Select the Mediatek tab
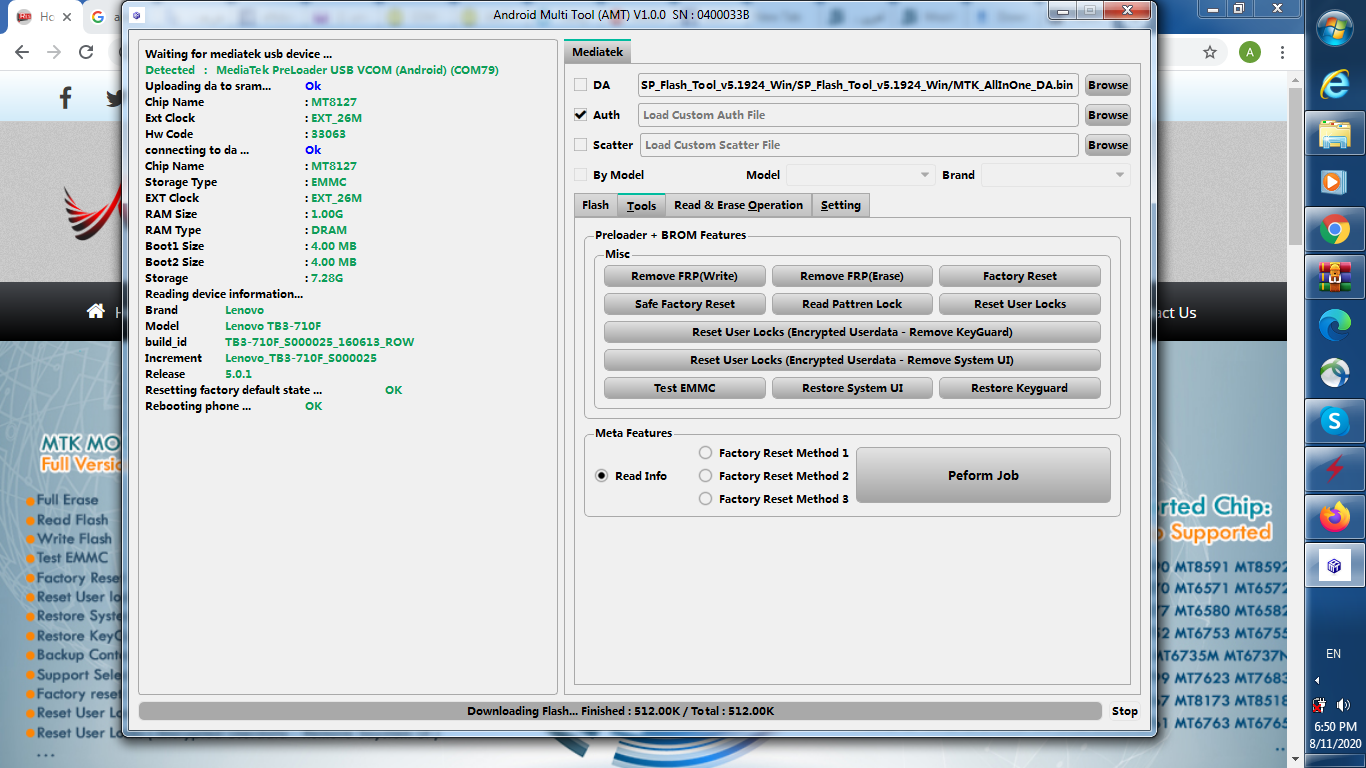The width and height of the screenshot is (1366, 768). click(598, 52)
